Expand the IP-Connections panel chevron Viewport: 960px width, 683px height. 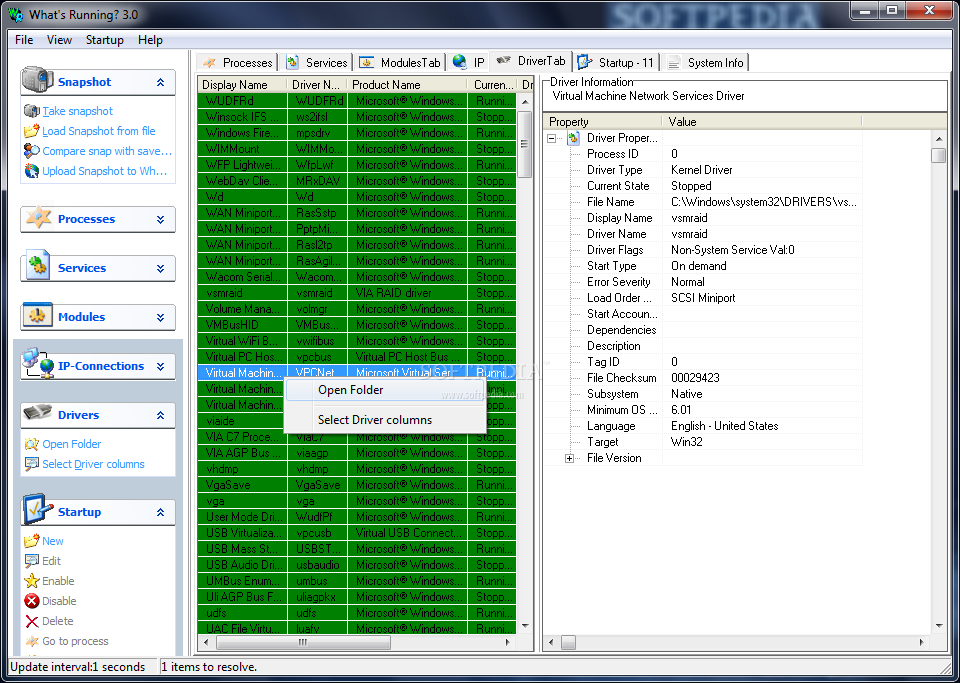(160, 366)
